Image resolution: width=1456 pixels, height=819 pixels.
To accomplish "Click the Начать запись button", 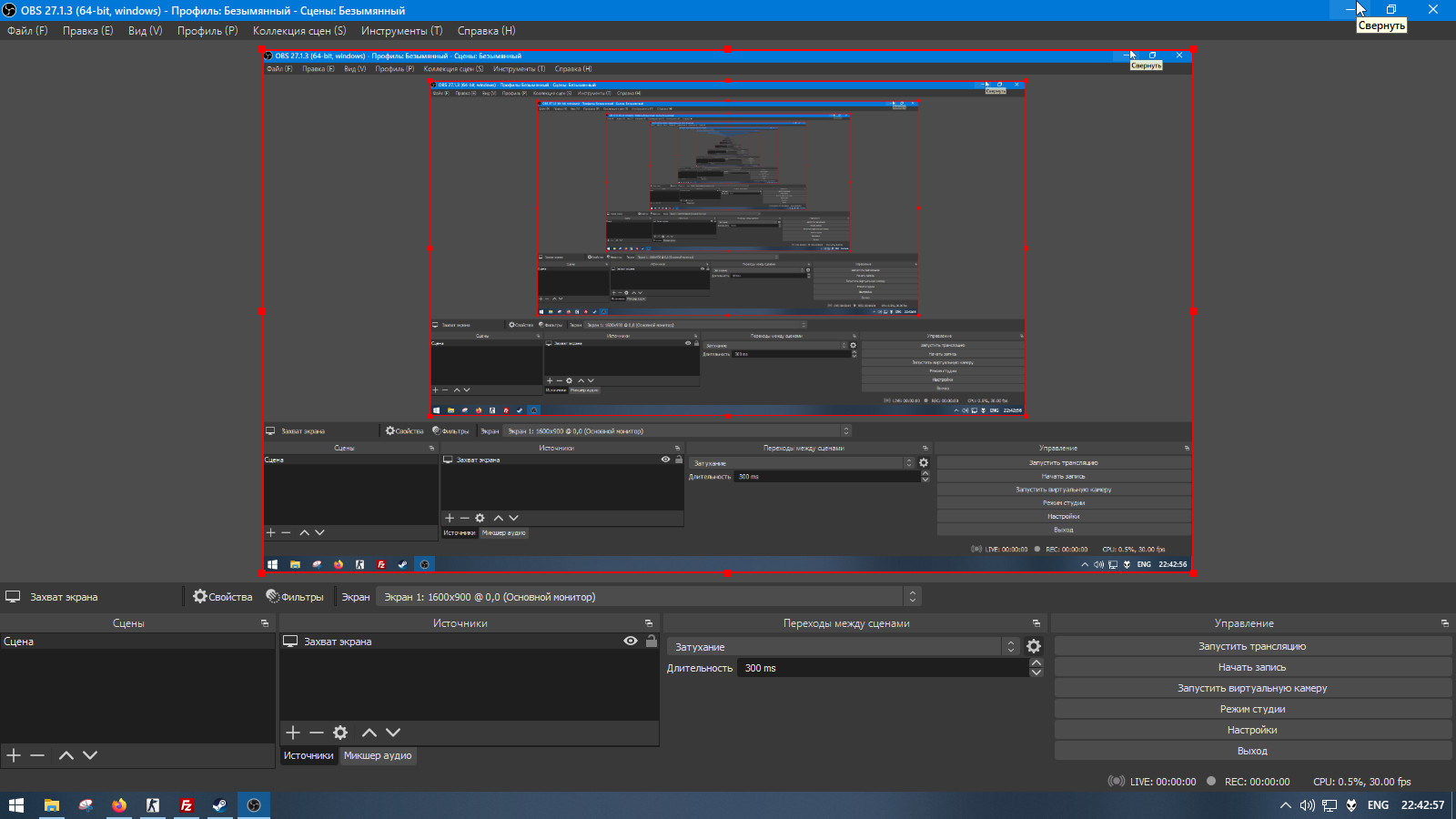I will point(1252,667).
